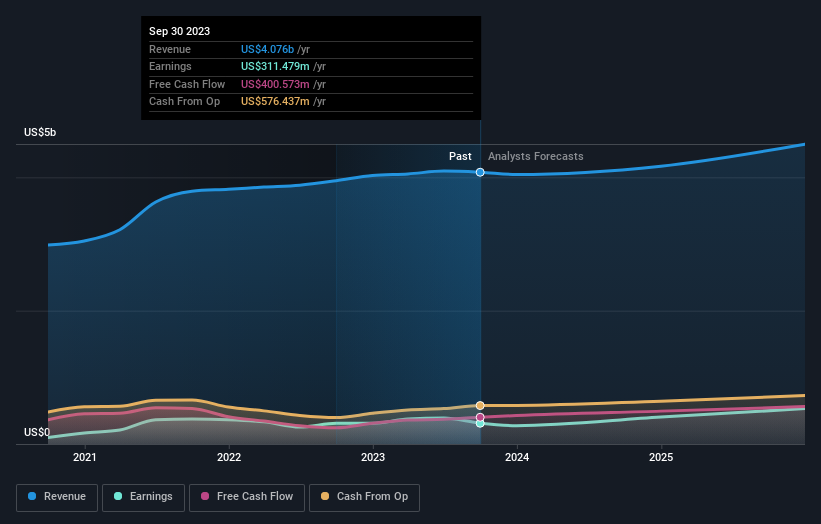This screenshot has width=821, height=524.
Task: Click the US$576.437m cash from op value
Action: click(275, 102)
